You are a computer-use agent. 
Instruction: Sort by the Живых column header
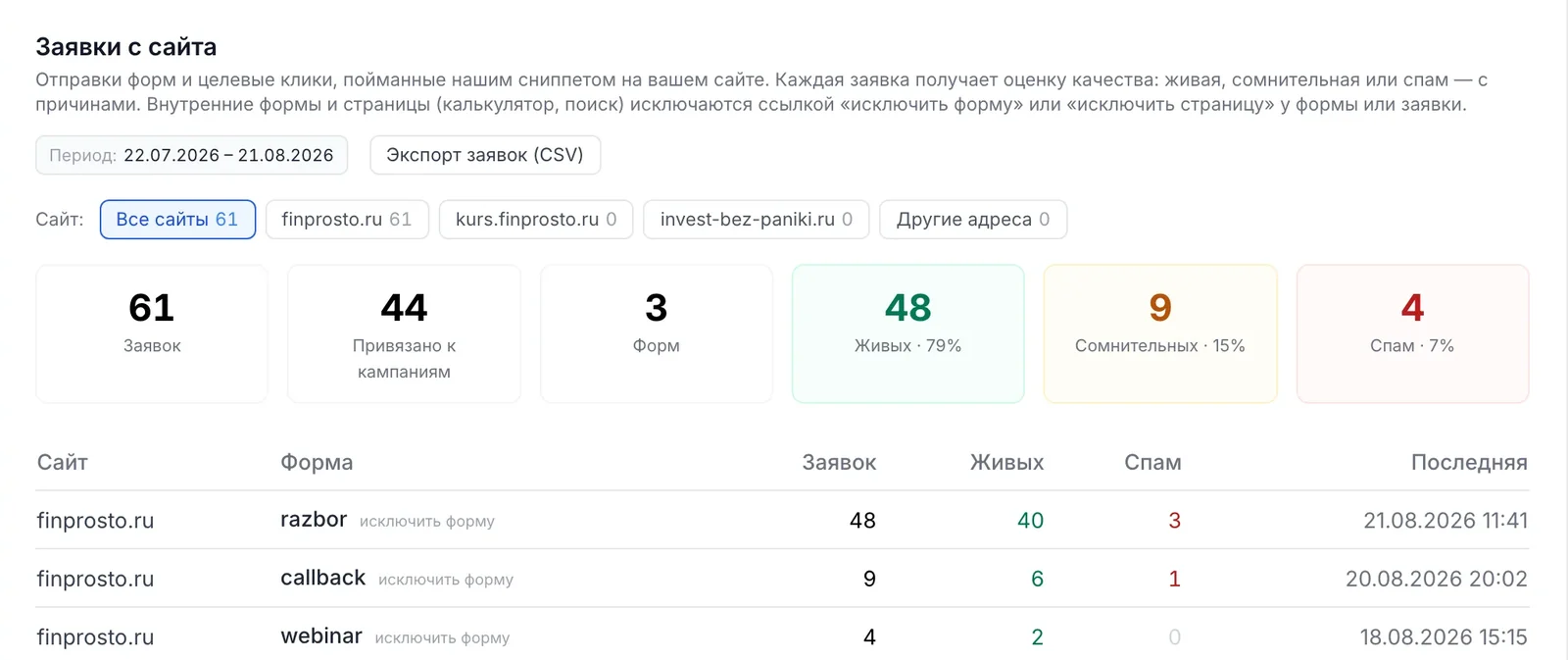point(1006,462)
